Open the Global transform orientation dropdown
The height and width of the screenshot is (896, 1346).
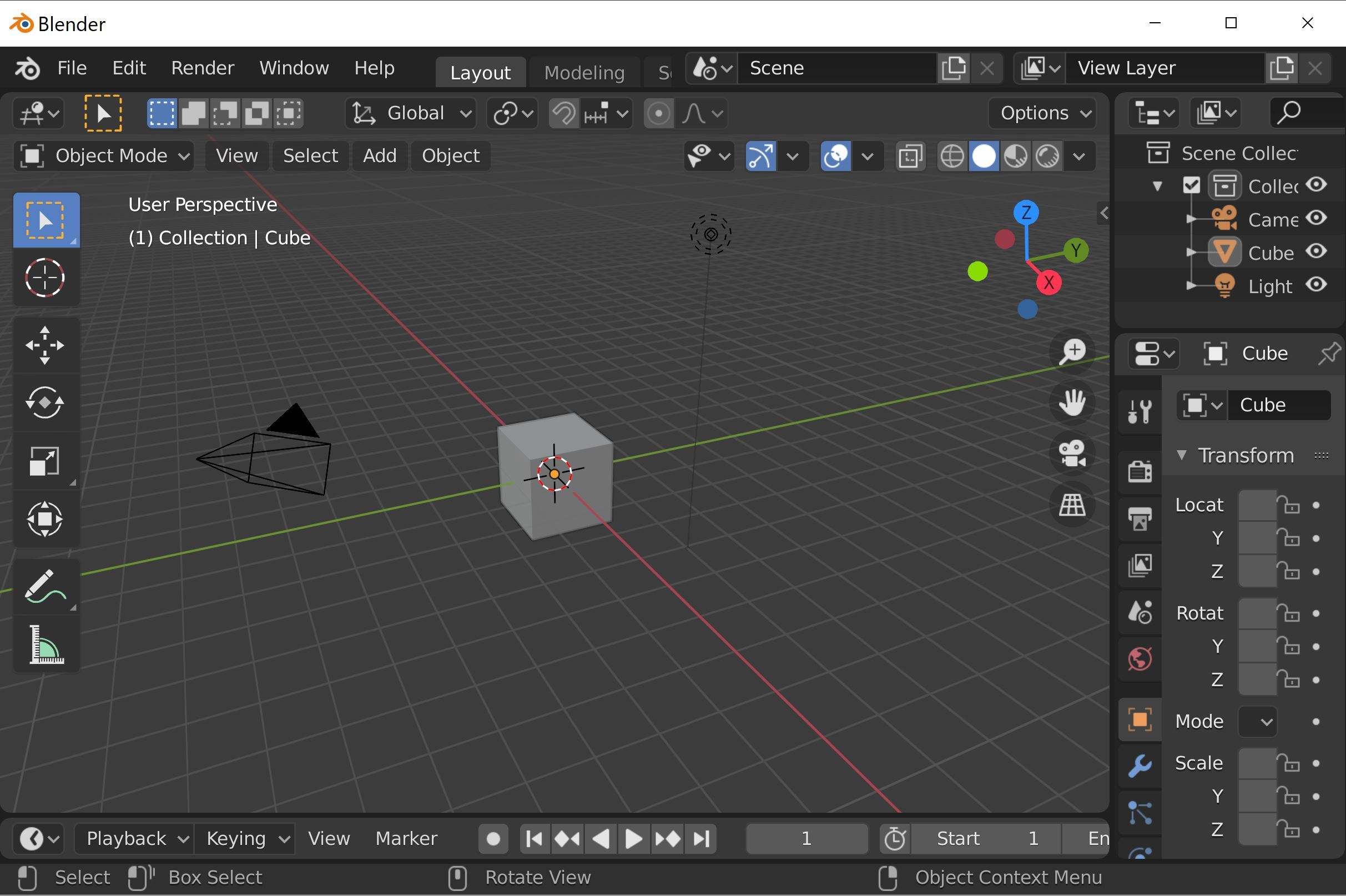coord(411,113)
